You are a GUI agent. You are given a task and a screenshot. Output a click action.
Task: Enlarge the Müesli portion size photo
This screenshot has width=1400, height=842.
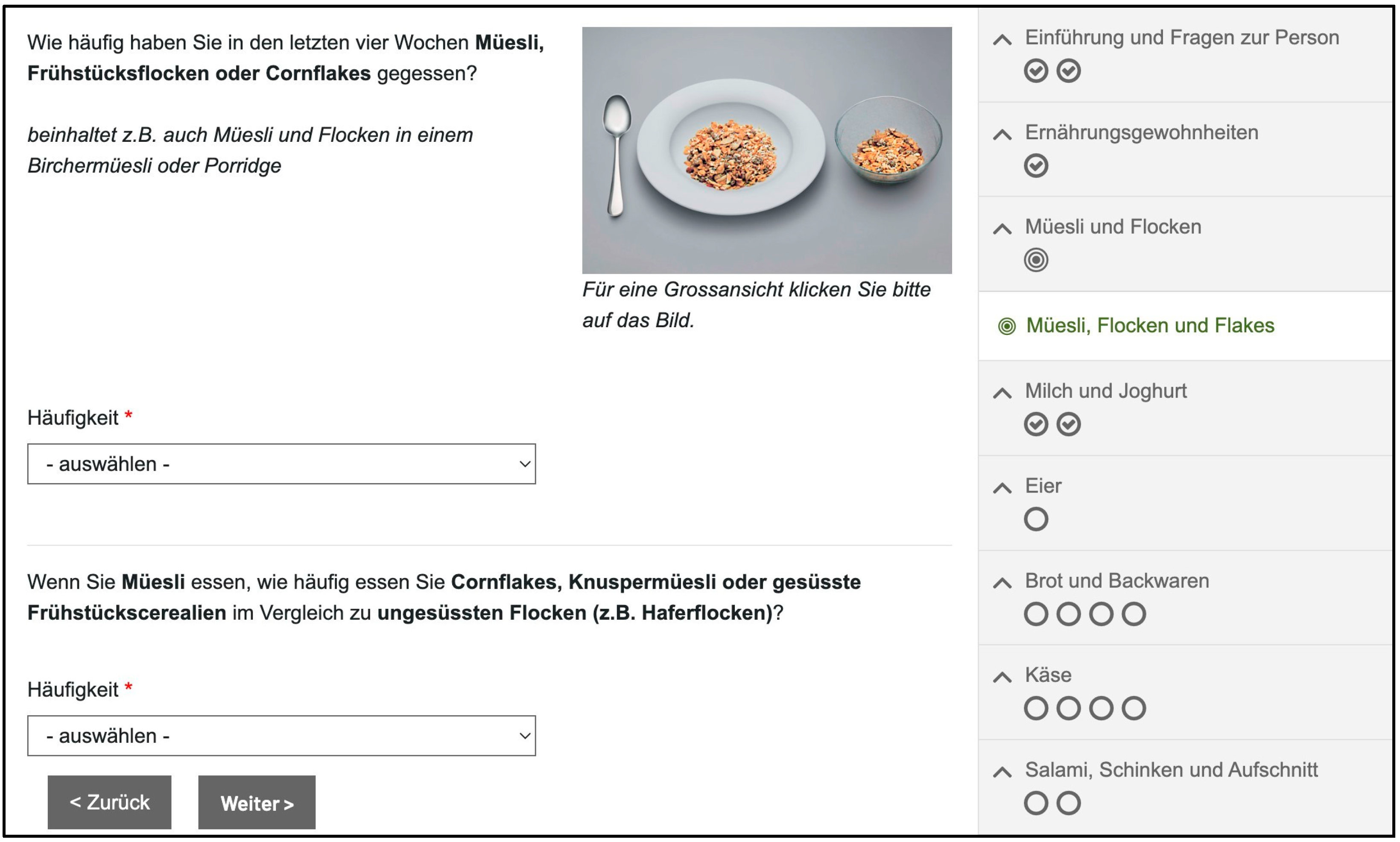point(766,150)
